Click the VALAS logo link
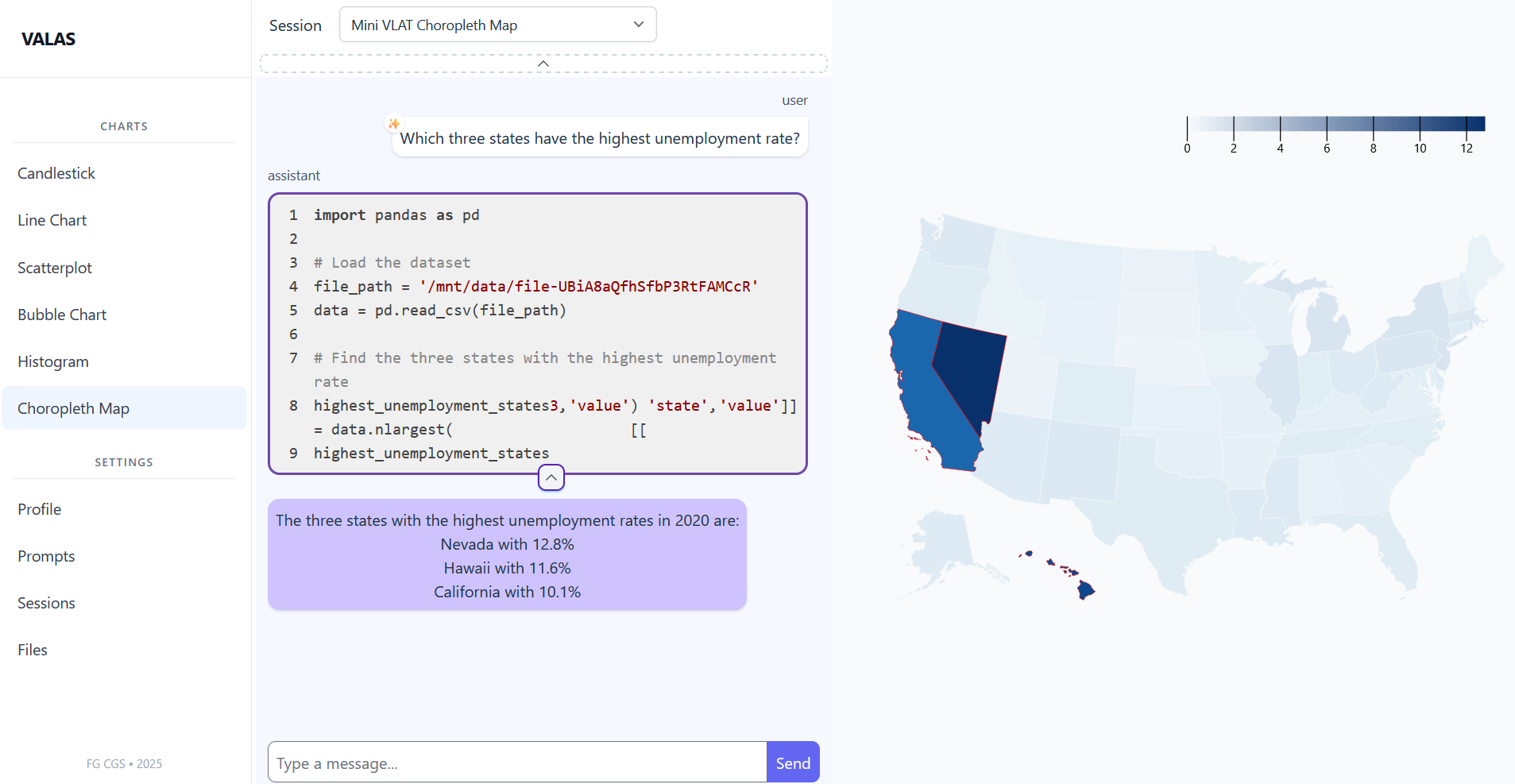 coord(48,39)
